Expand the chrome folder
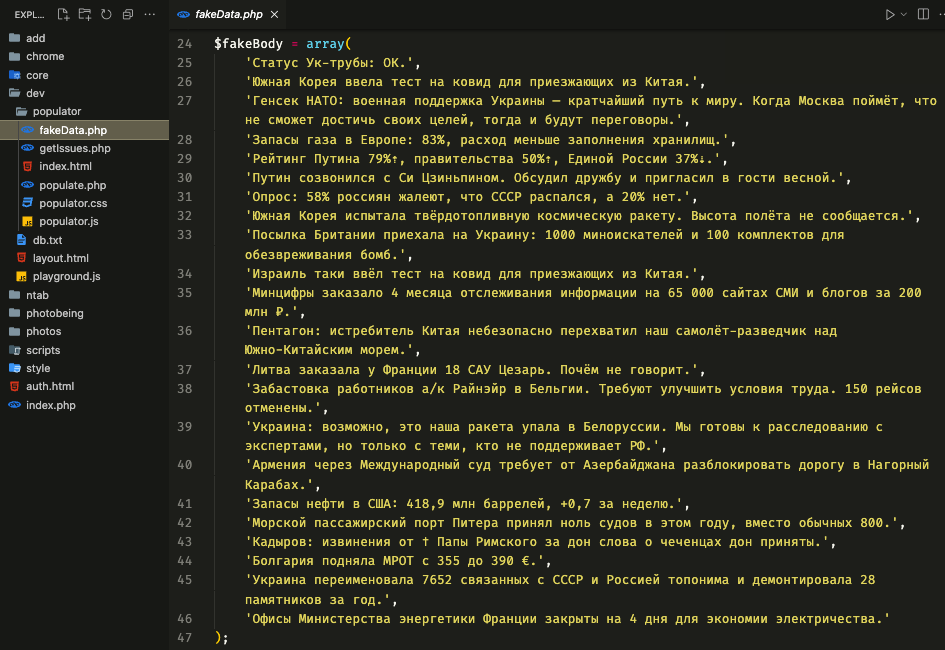The width and height of the screenshot is (945, 650). click(84, 56)
